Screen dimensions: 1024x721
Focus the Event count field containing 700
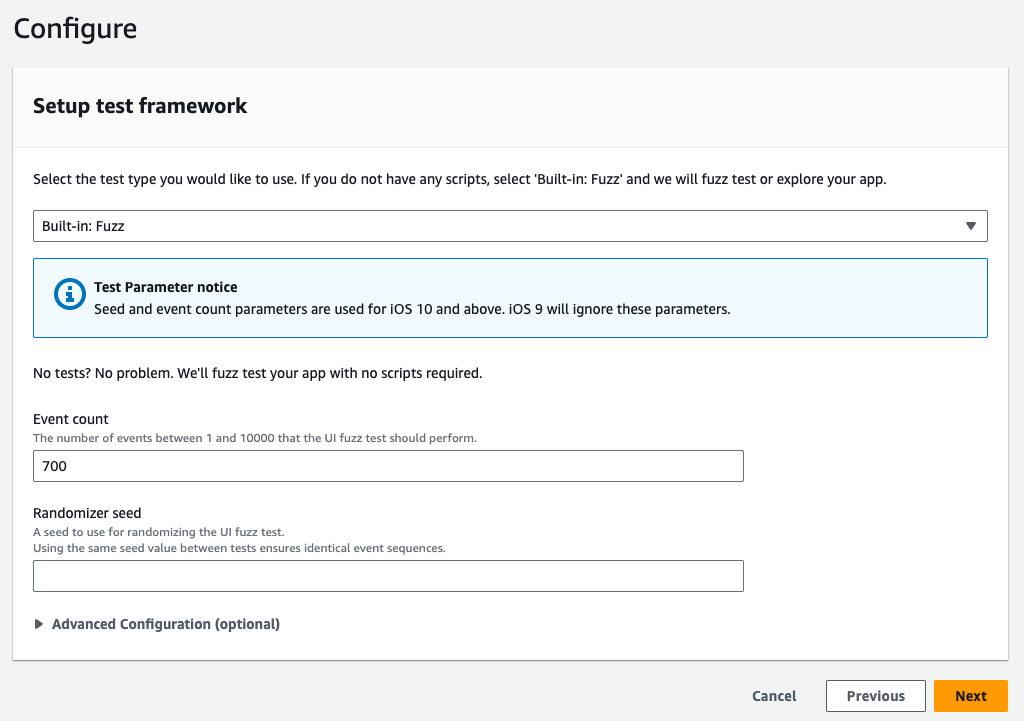tap(388, 466)
